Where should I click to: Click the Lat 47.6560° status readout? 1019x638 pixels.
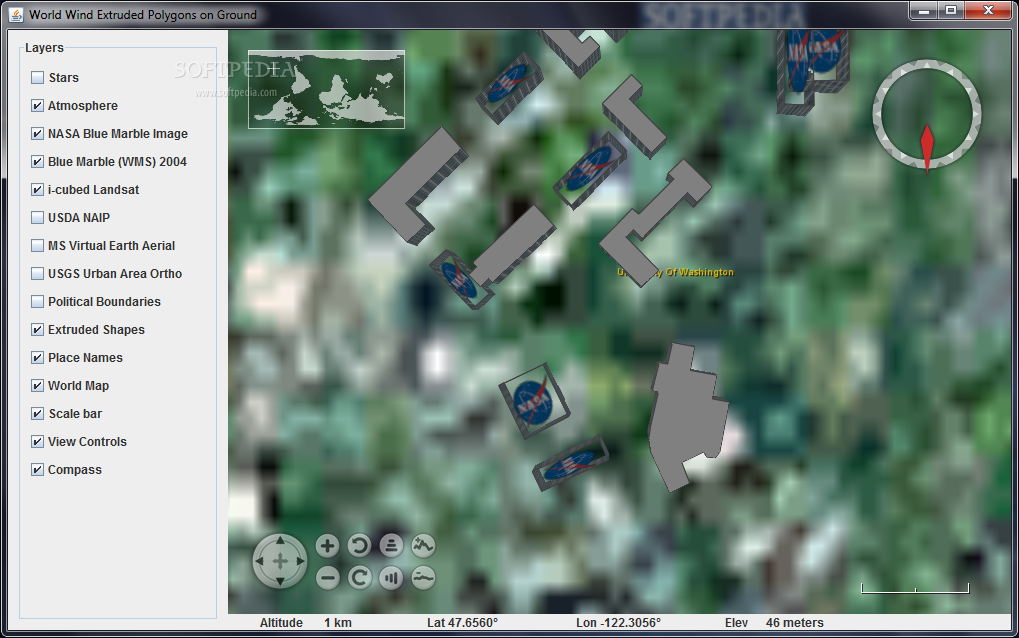coord(462,622)
